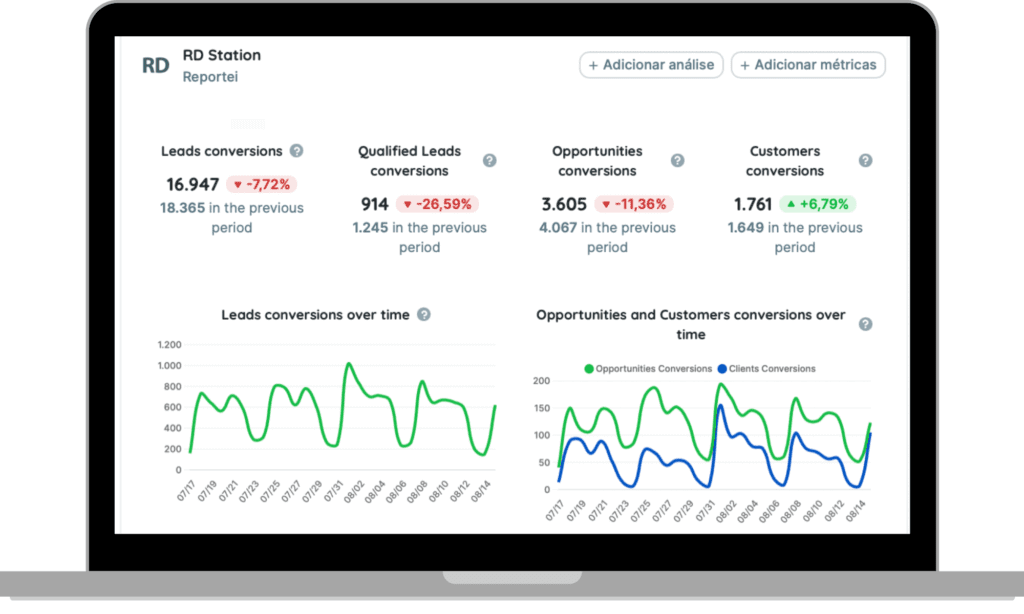Open the Reportei link under RD Station

tap(210, 77)
